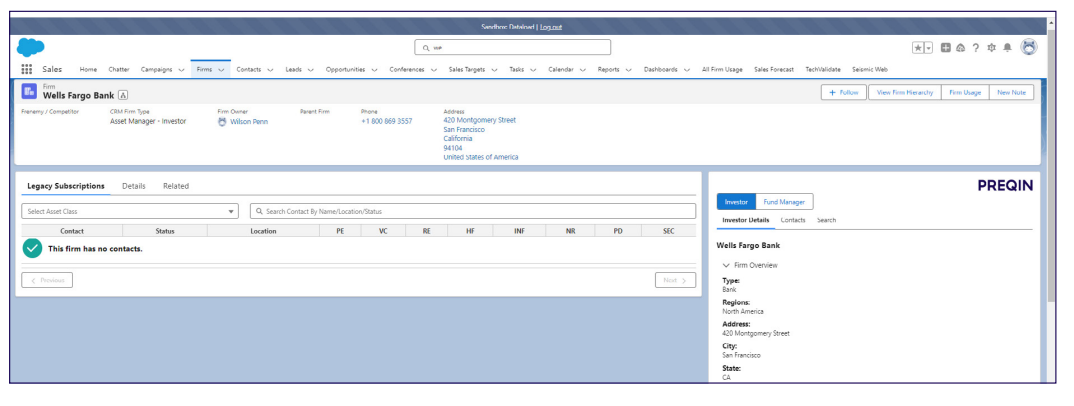Image resolution: width=1074 pixels, height=406 pixels.
Task: Click the scrollbar up arrow
Action: coord(1051,23)
